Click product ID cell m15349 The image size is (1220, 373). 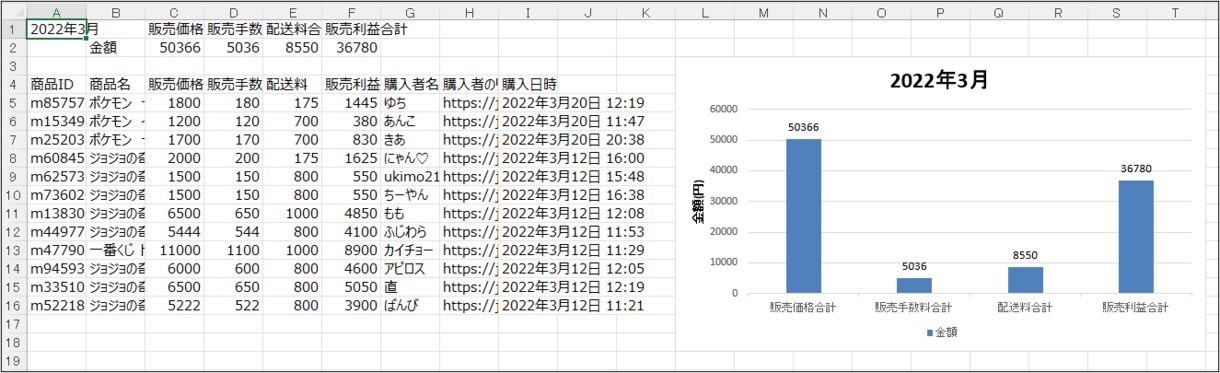click(x=57, y=121)
